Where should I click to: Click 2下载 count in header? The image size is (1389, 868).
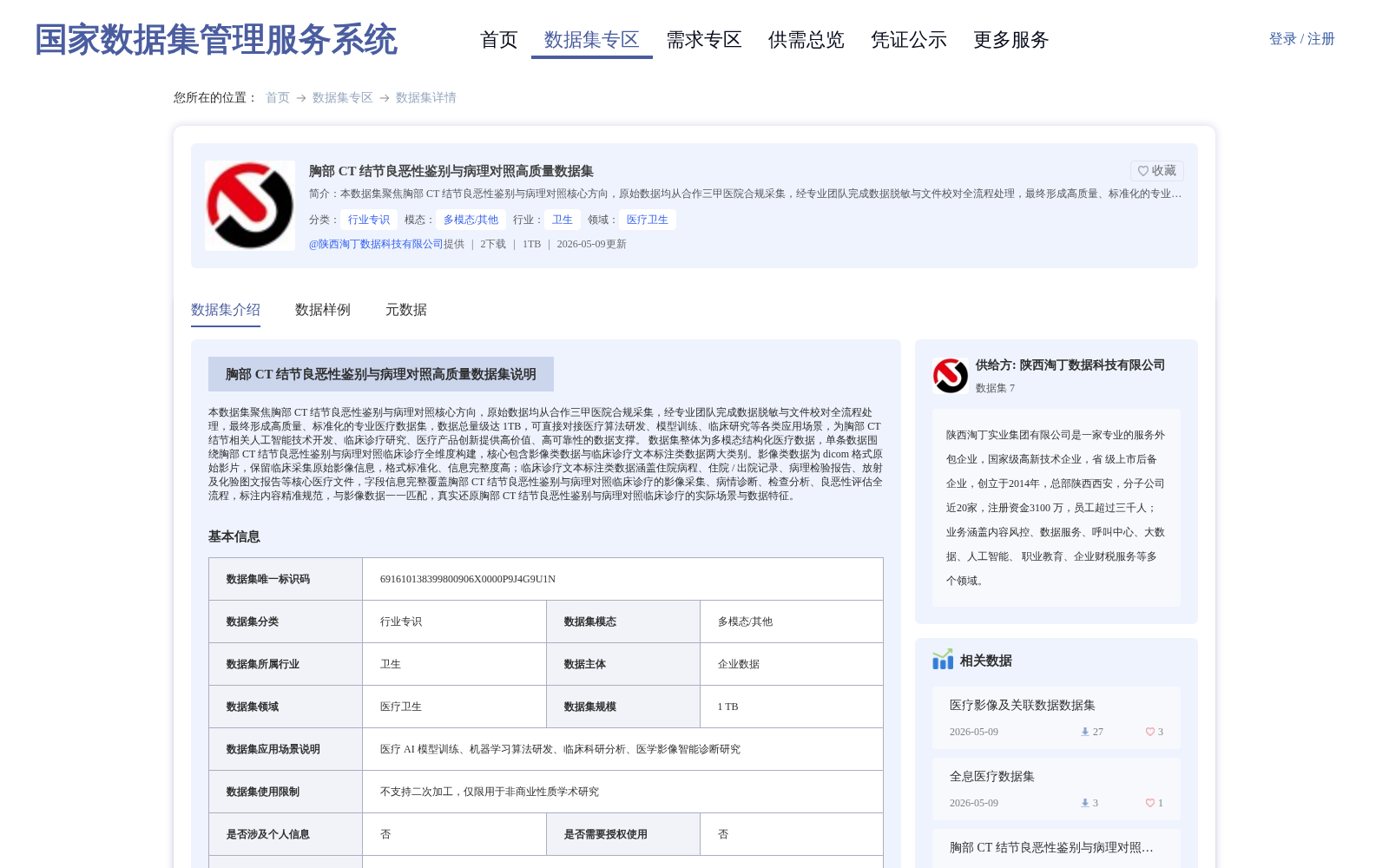click(493, 244)
